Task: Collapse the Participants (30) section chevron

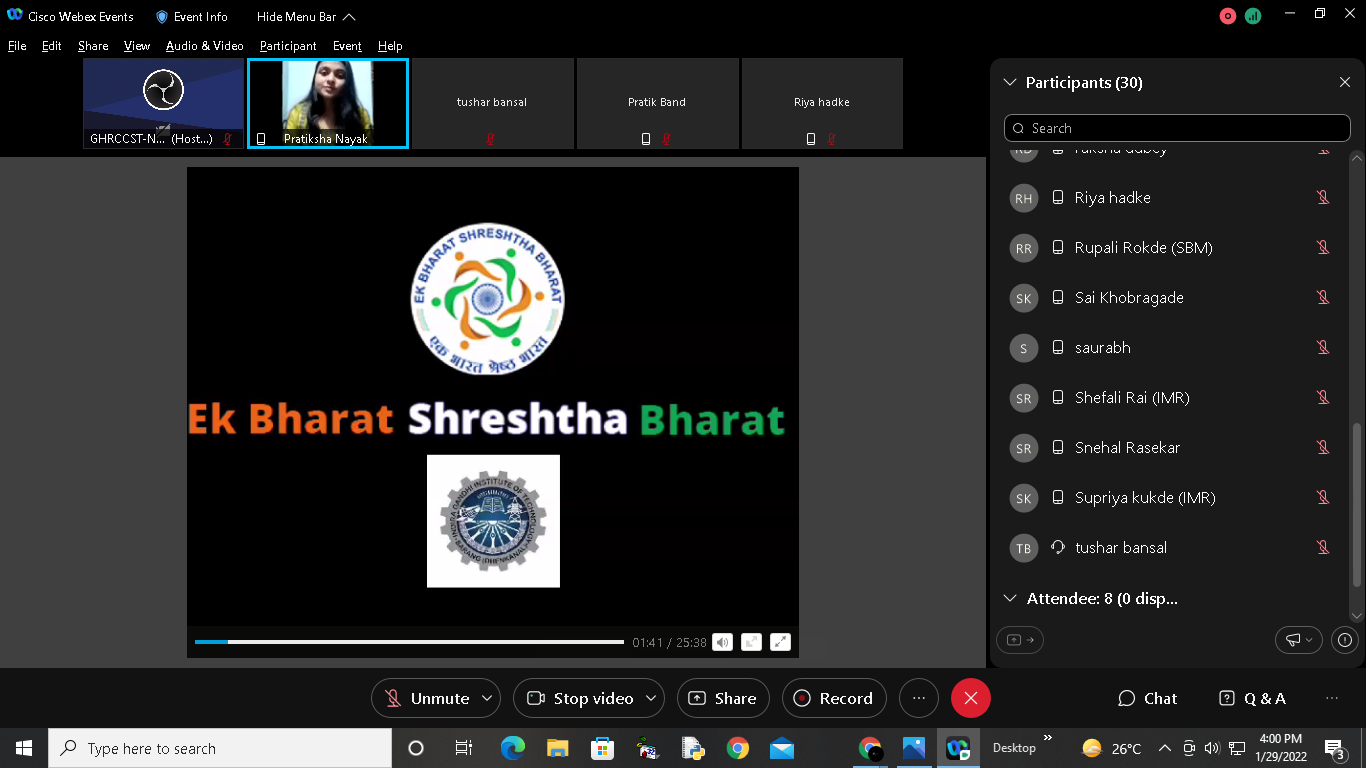Action: coord(1009,83)
